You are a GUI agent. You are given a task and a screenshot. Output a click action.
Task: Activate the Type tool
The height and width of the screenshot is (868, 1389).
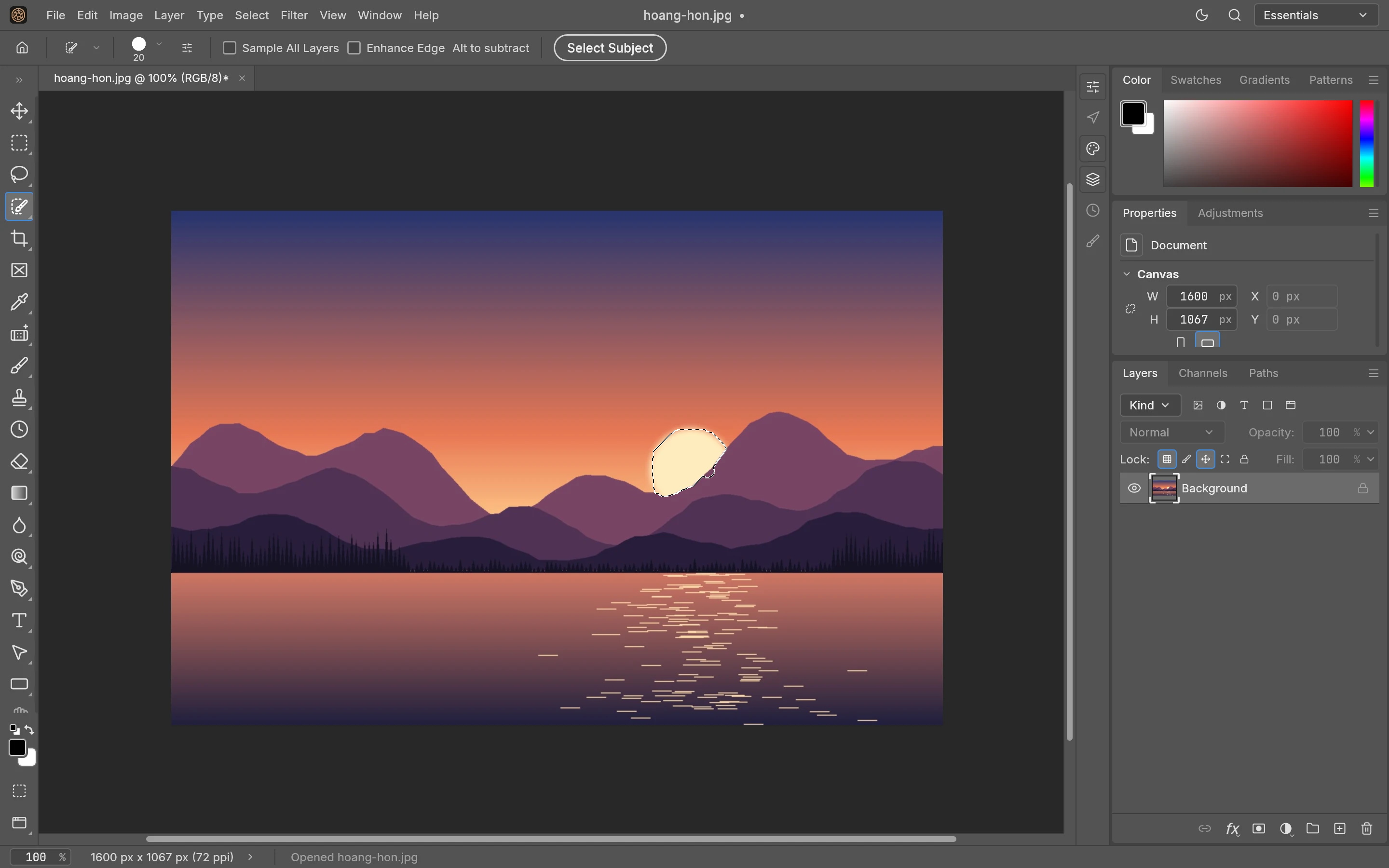point(19,621)
